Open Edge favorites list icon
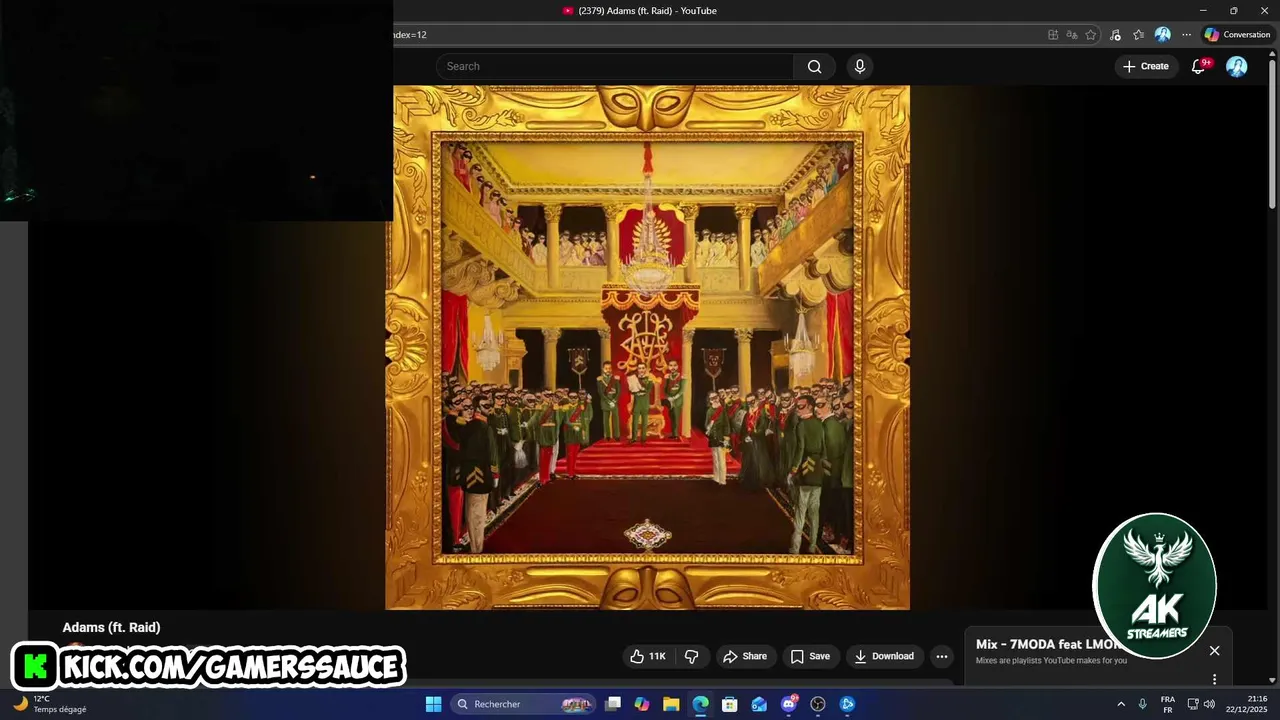Screen dimensions: 1280x720 tap(1138, 35)
